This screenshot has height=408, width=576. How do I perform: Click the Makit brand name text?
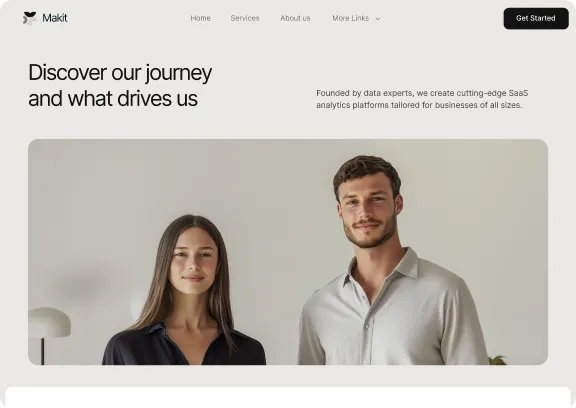[x=55, y=18]
